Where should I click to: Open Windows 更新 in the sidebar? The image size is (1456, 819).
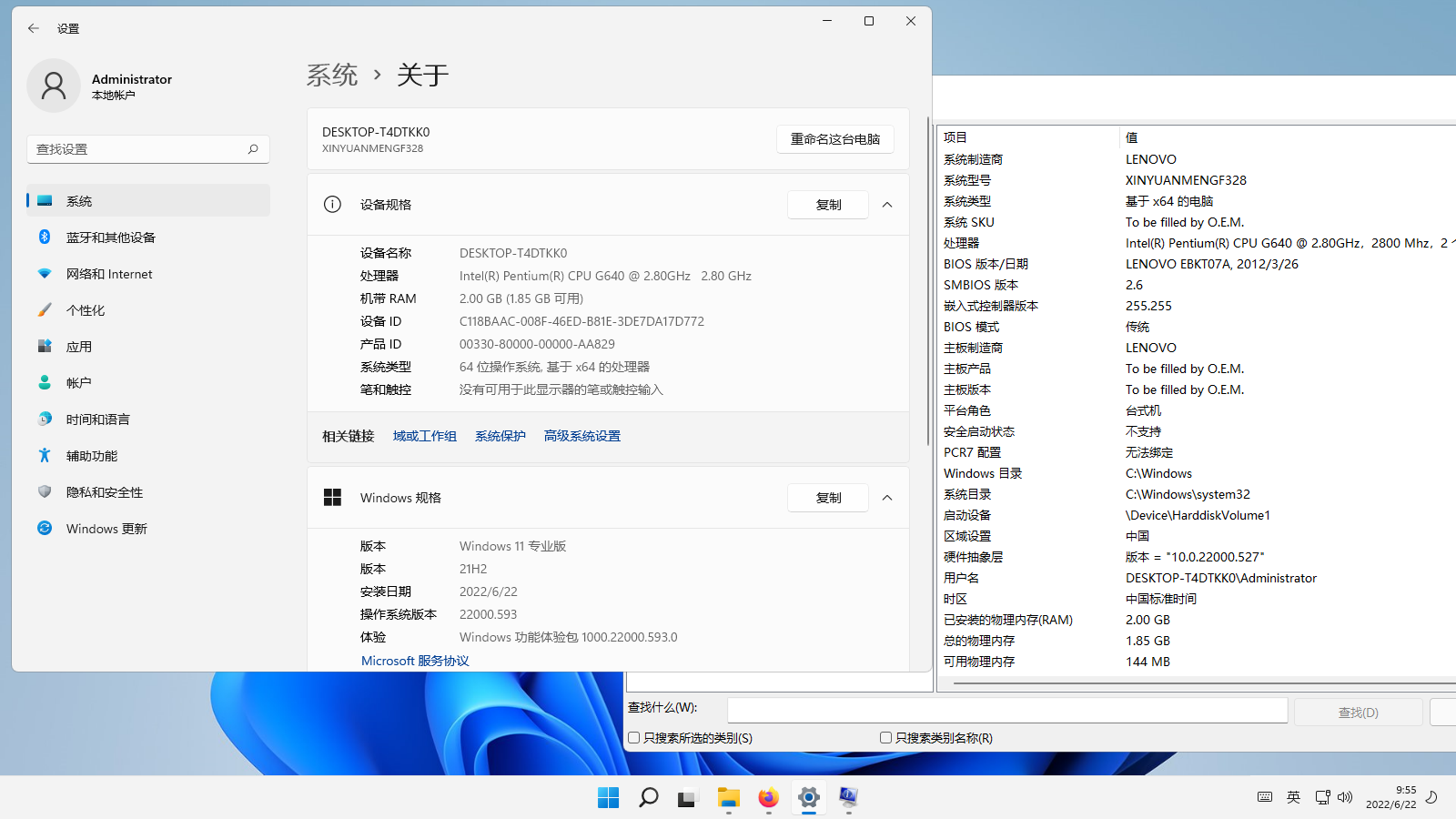(106, 528)
